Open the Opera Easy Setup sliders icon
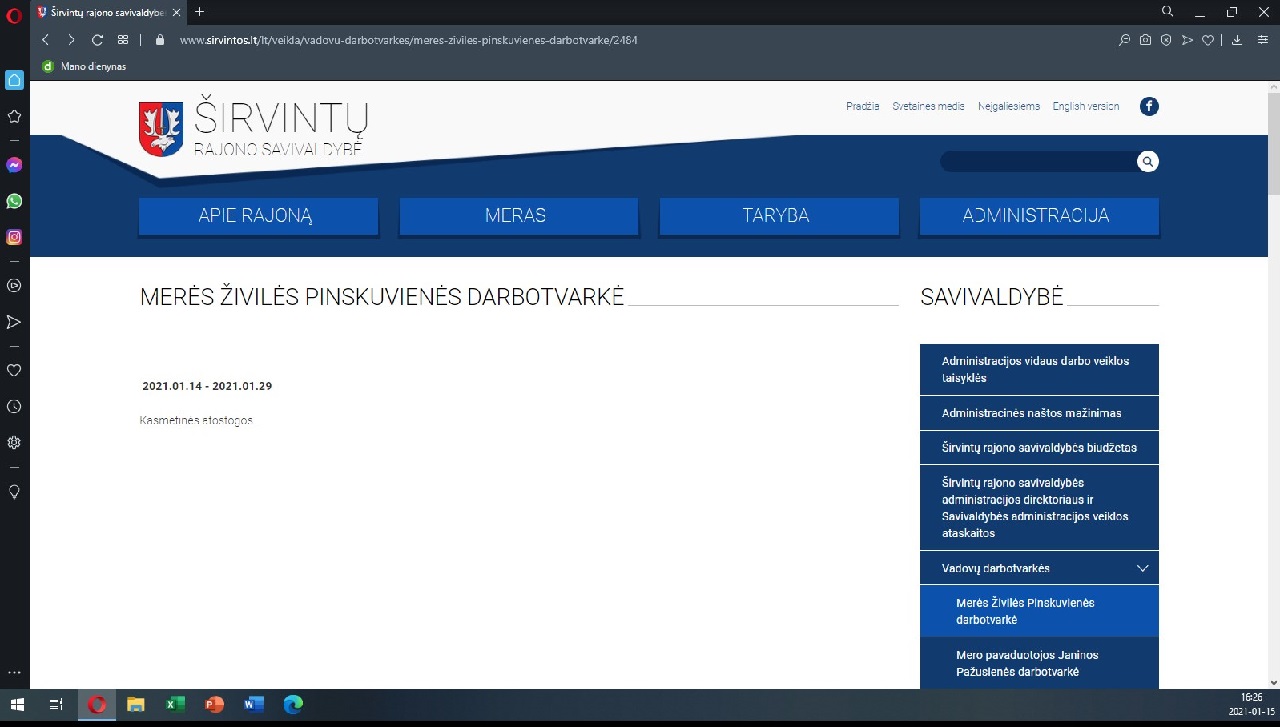 pos(1263,40)
